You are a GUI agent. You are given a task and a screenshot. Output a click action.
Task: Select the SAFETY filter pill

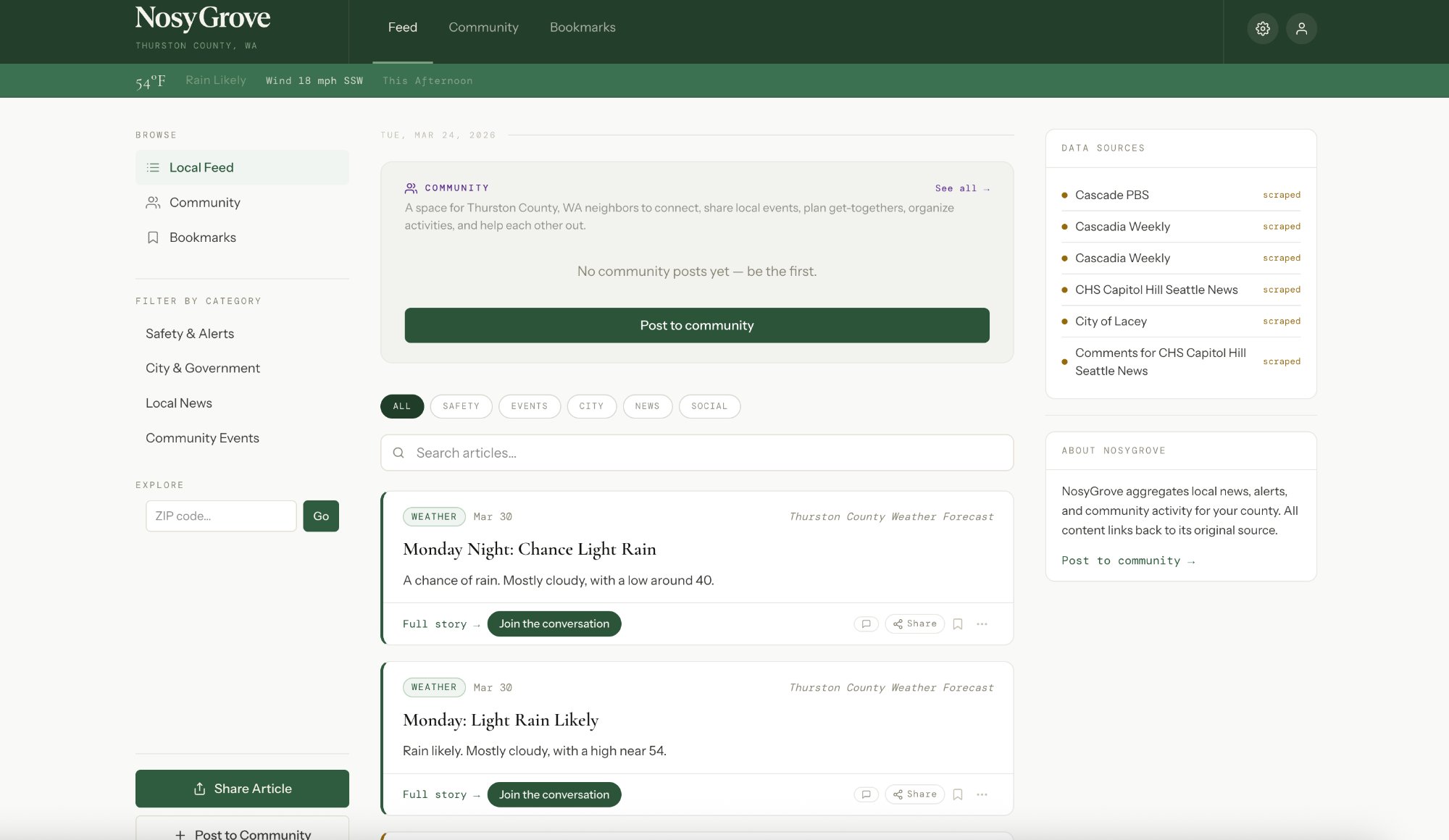pos(462,406)
